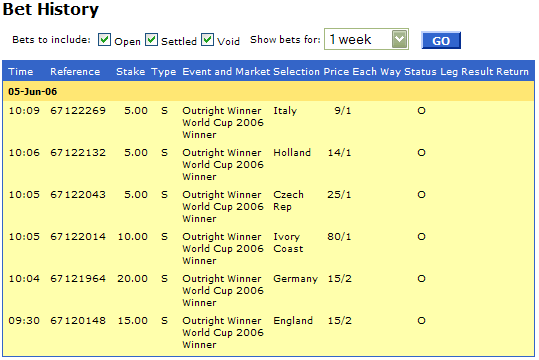This screenshot has width=539, height=360.
Task: Click the Time column header
Action: click(x=21, y=72)
